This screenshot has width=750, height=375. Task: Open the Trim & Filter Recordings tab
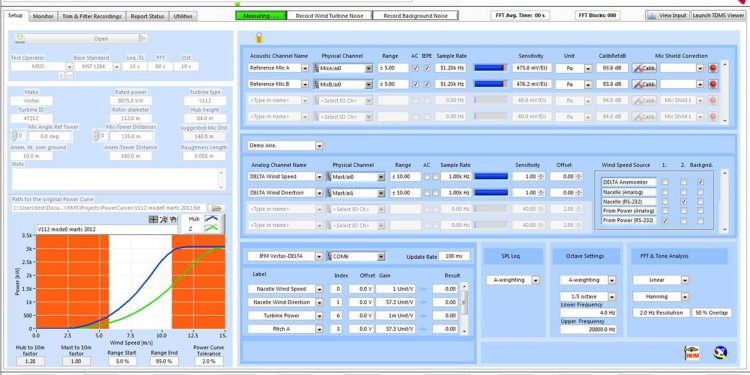click(92, 16)
